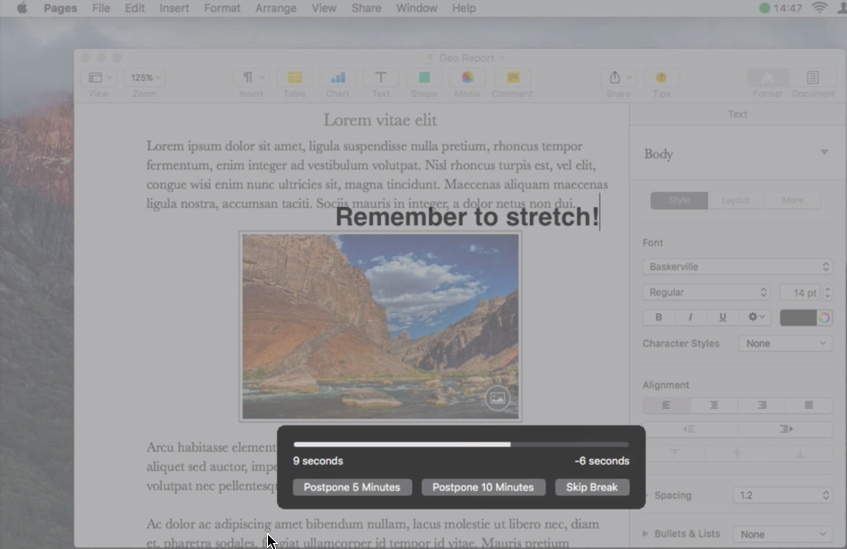Open the Shape picker in the toolbar
Screen dimensions: 847x549
pos(424,78)
